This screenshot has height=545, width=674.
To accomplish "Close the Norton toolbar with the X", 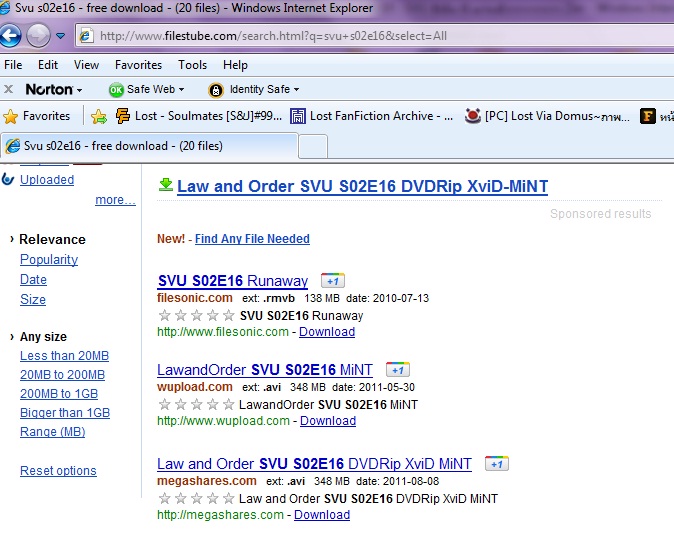I will (x=8, y=89).
